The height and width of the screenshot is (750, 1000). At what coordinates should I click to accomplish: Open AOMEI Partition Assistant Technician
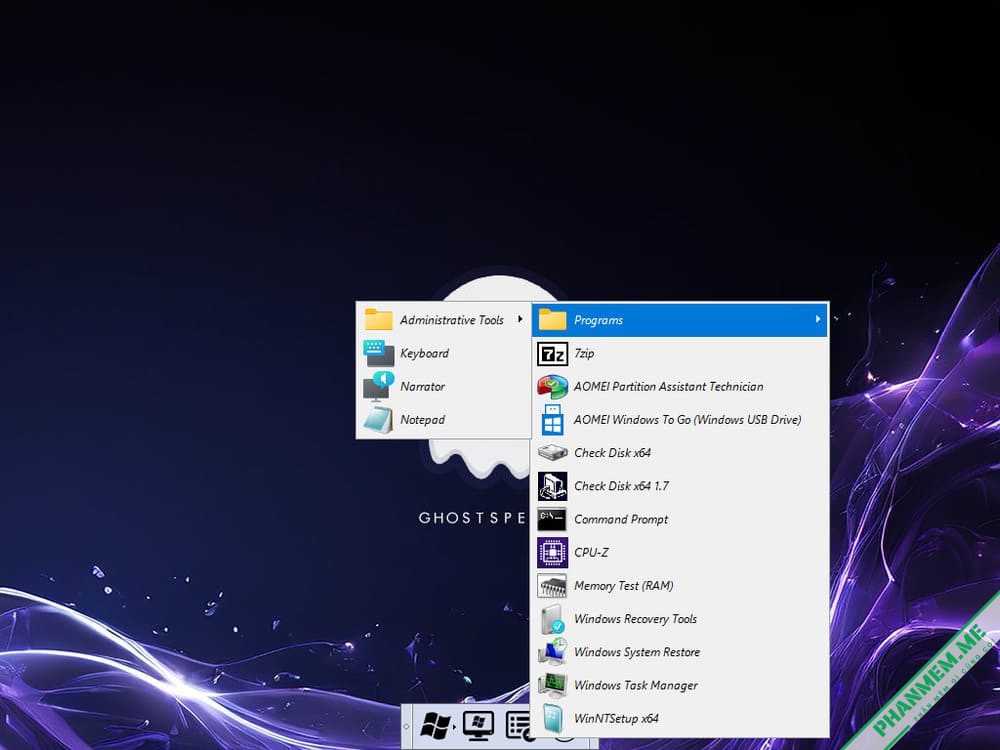point(680,386)
